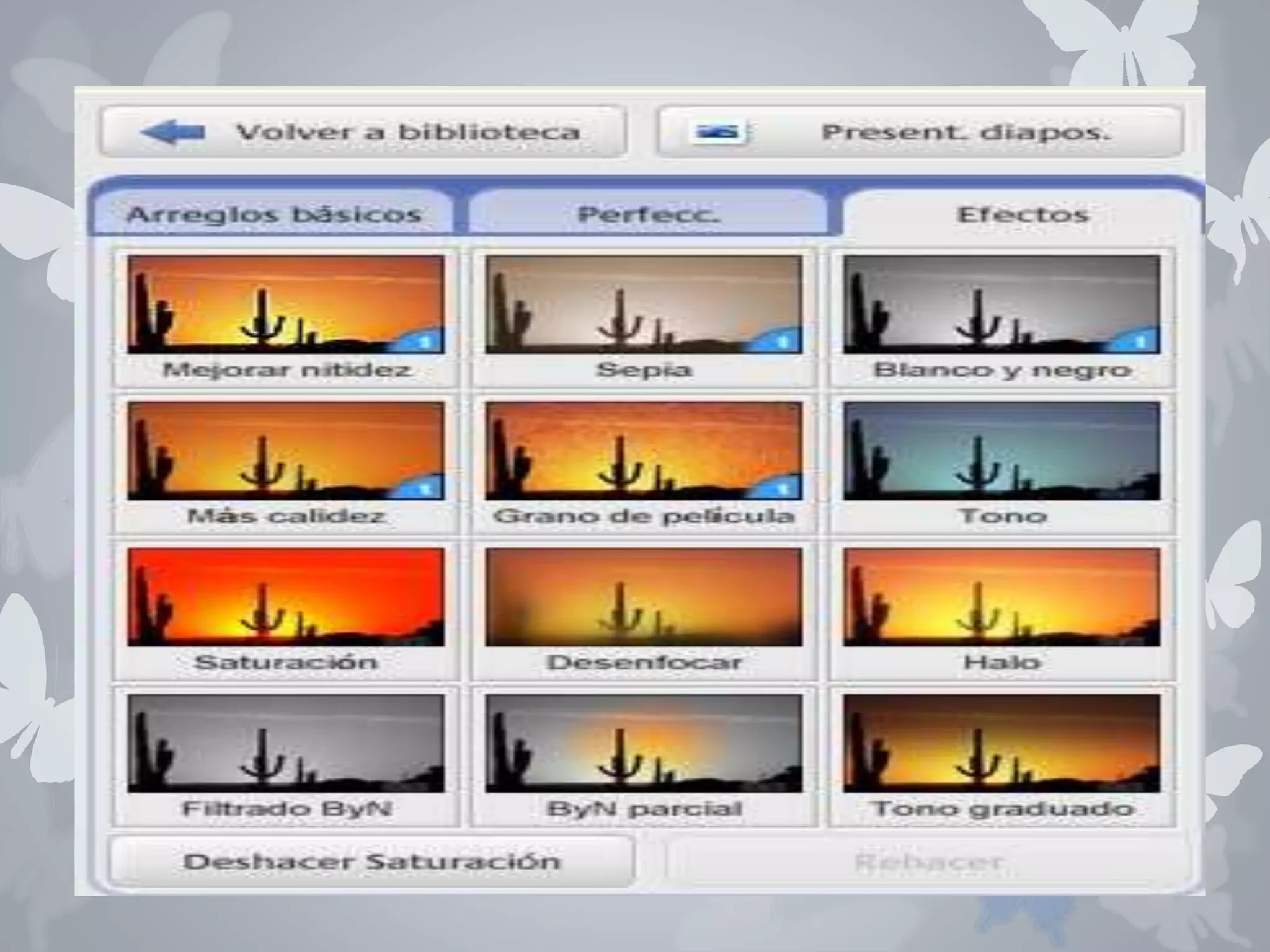This screenshot has height=952, width=1270.
Task: Choose the Tono graduado effect
Action: 1001,744
